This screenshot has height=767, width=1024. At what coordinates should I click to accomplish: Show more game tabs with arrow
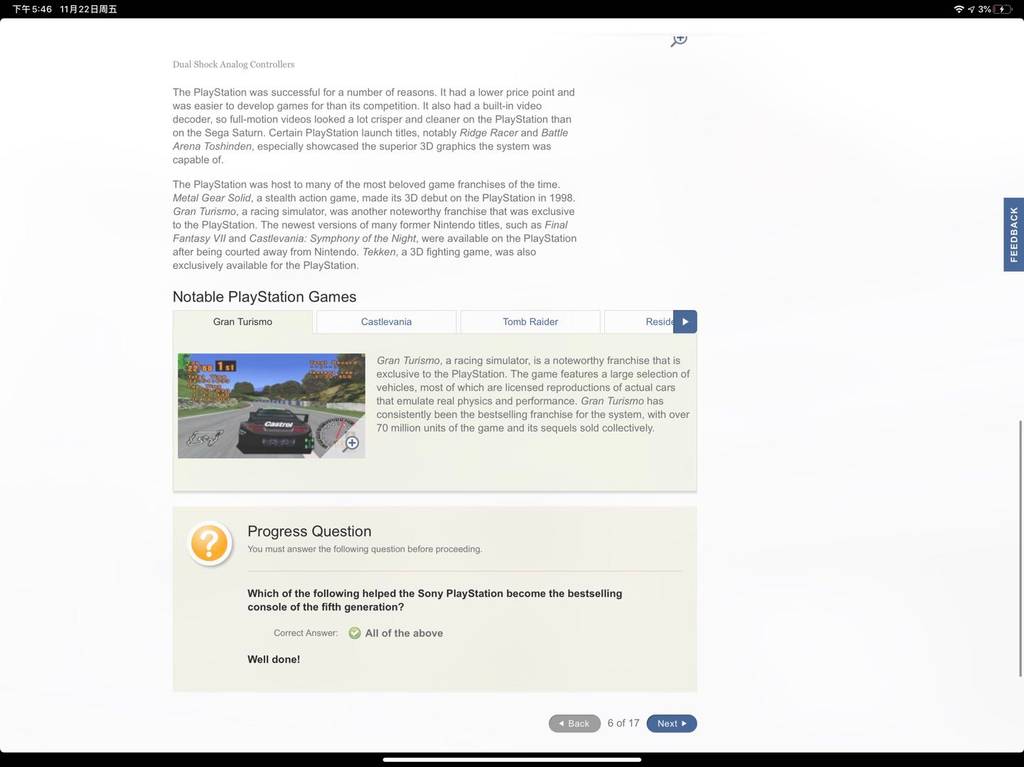(685, 321)
